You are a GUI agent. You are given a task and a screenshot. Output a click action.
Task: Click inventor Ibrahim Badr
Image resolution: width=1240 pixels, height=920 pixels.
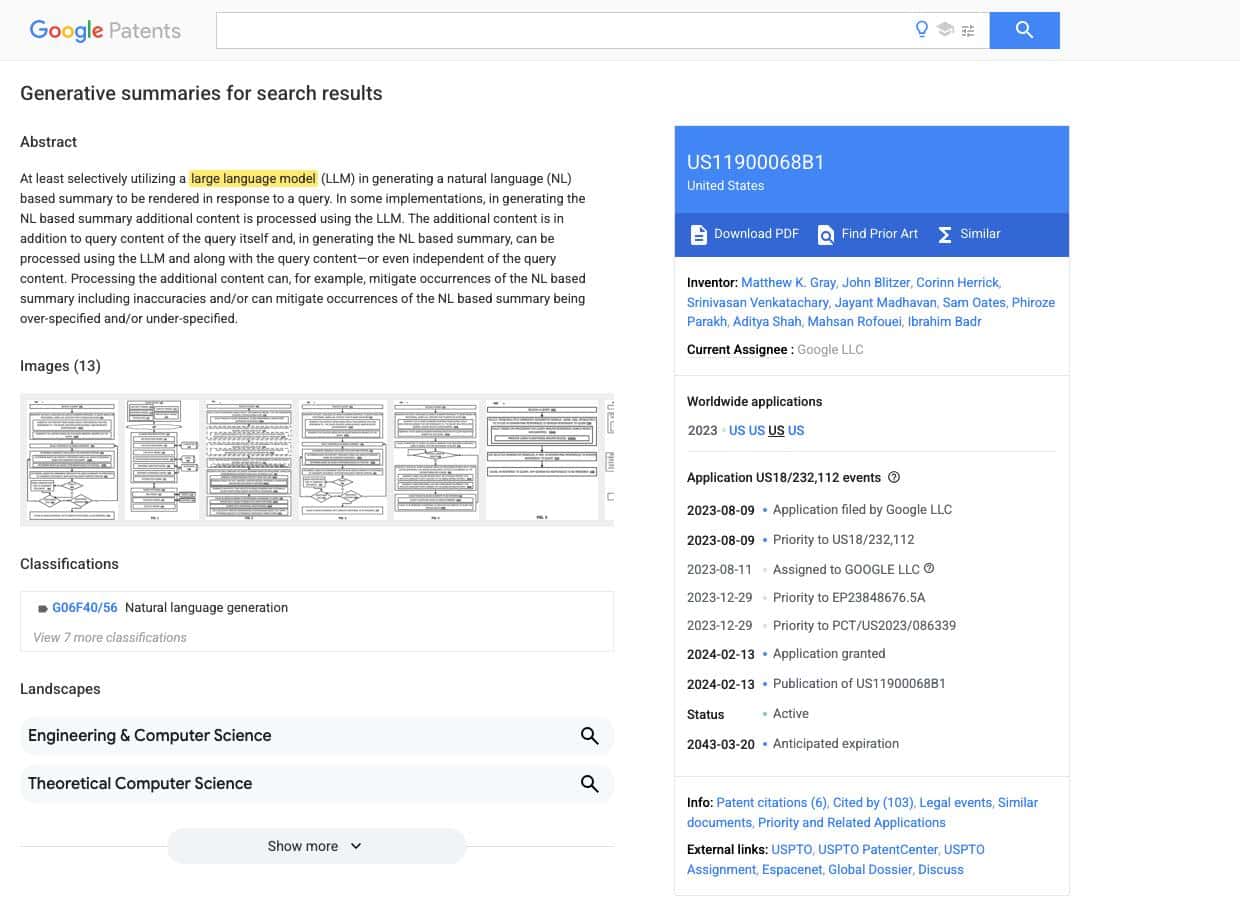click(944, 321)
